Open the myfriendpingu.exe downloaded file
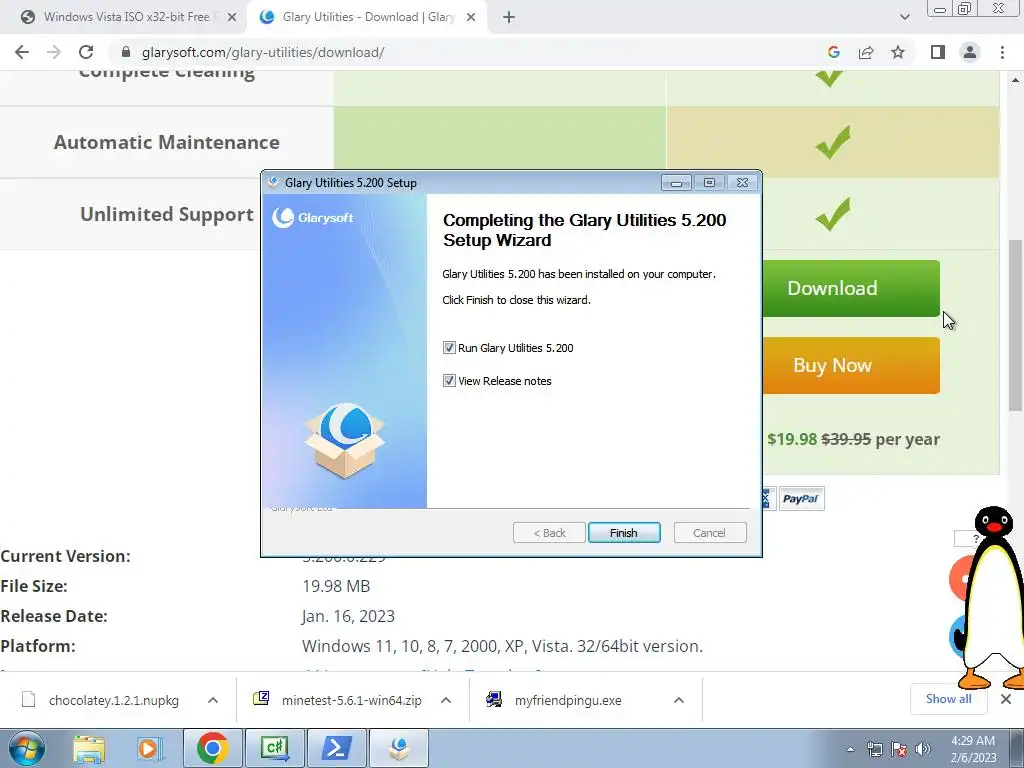The height and width of the screenshot is (768, 1024). tap(568, 700)
